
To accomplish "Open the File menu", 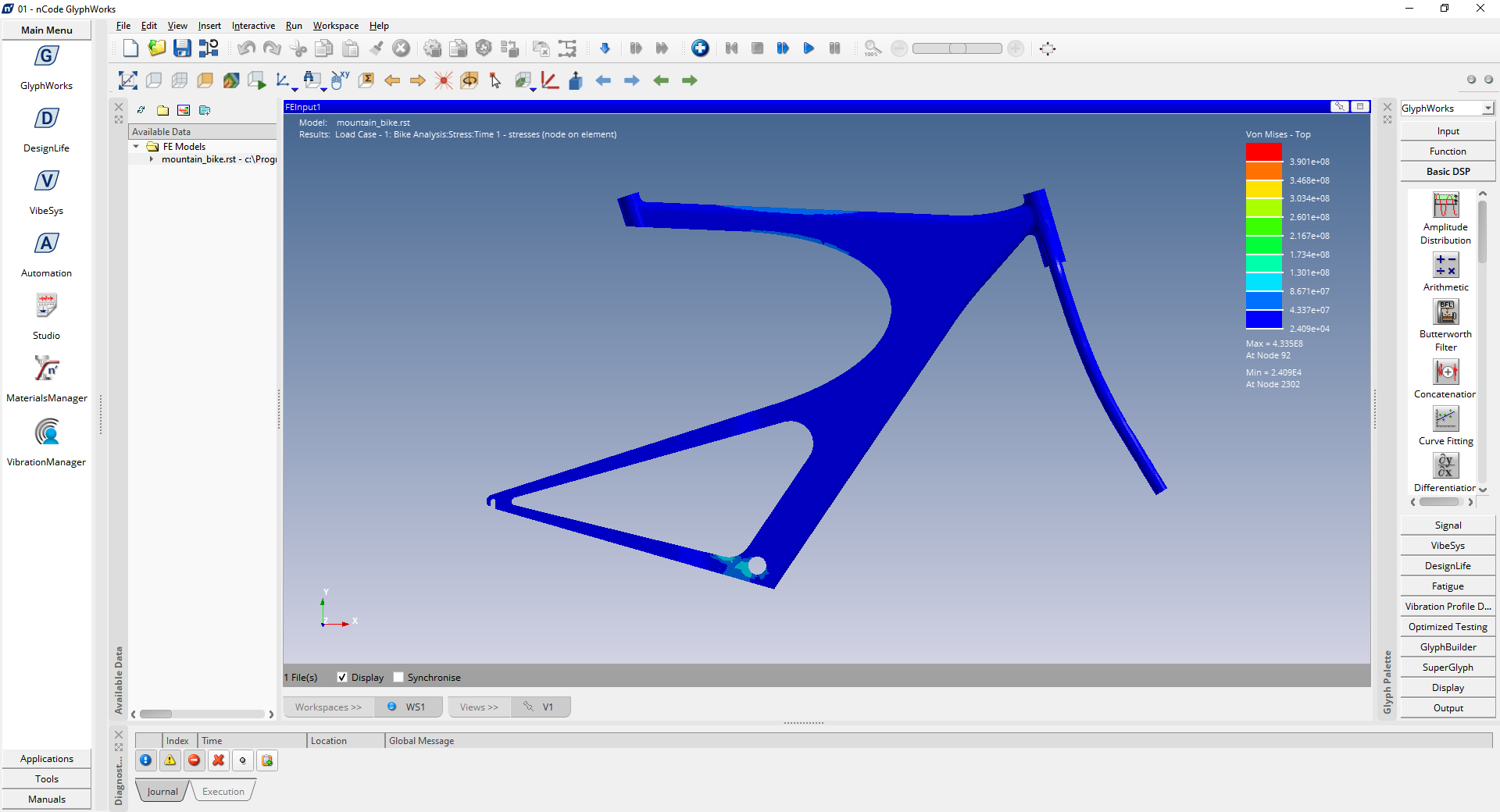I will (x=123, y=26).
